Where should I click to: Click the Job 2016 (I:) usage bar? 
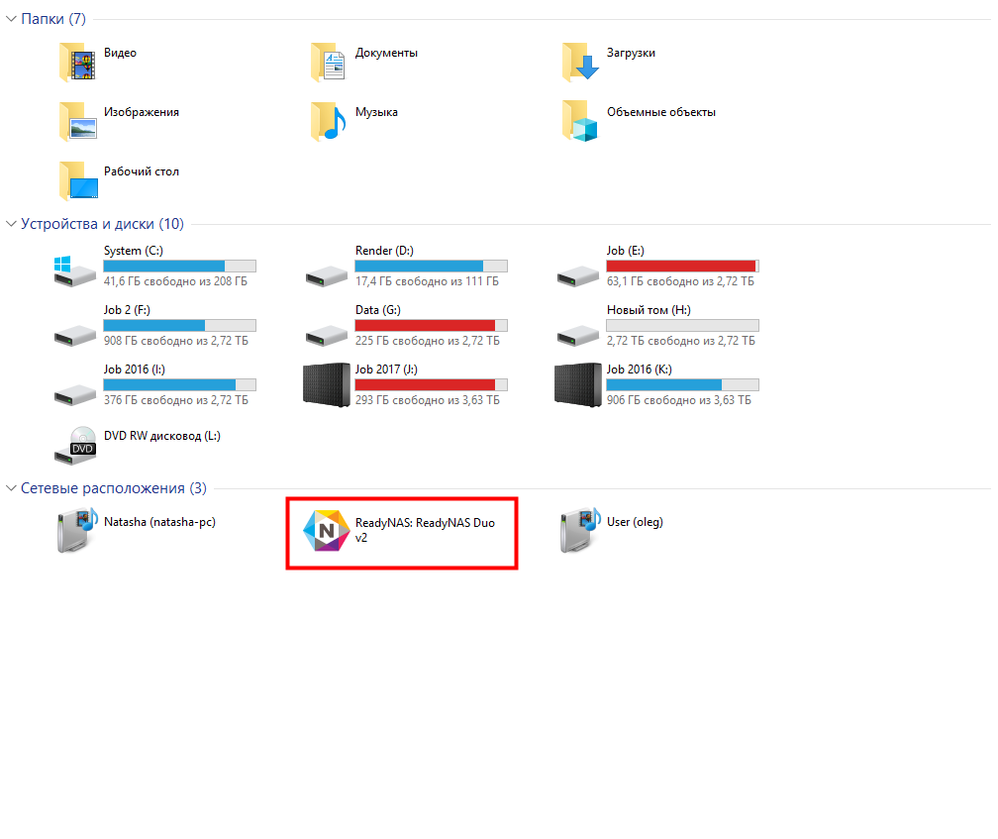180,384
